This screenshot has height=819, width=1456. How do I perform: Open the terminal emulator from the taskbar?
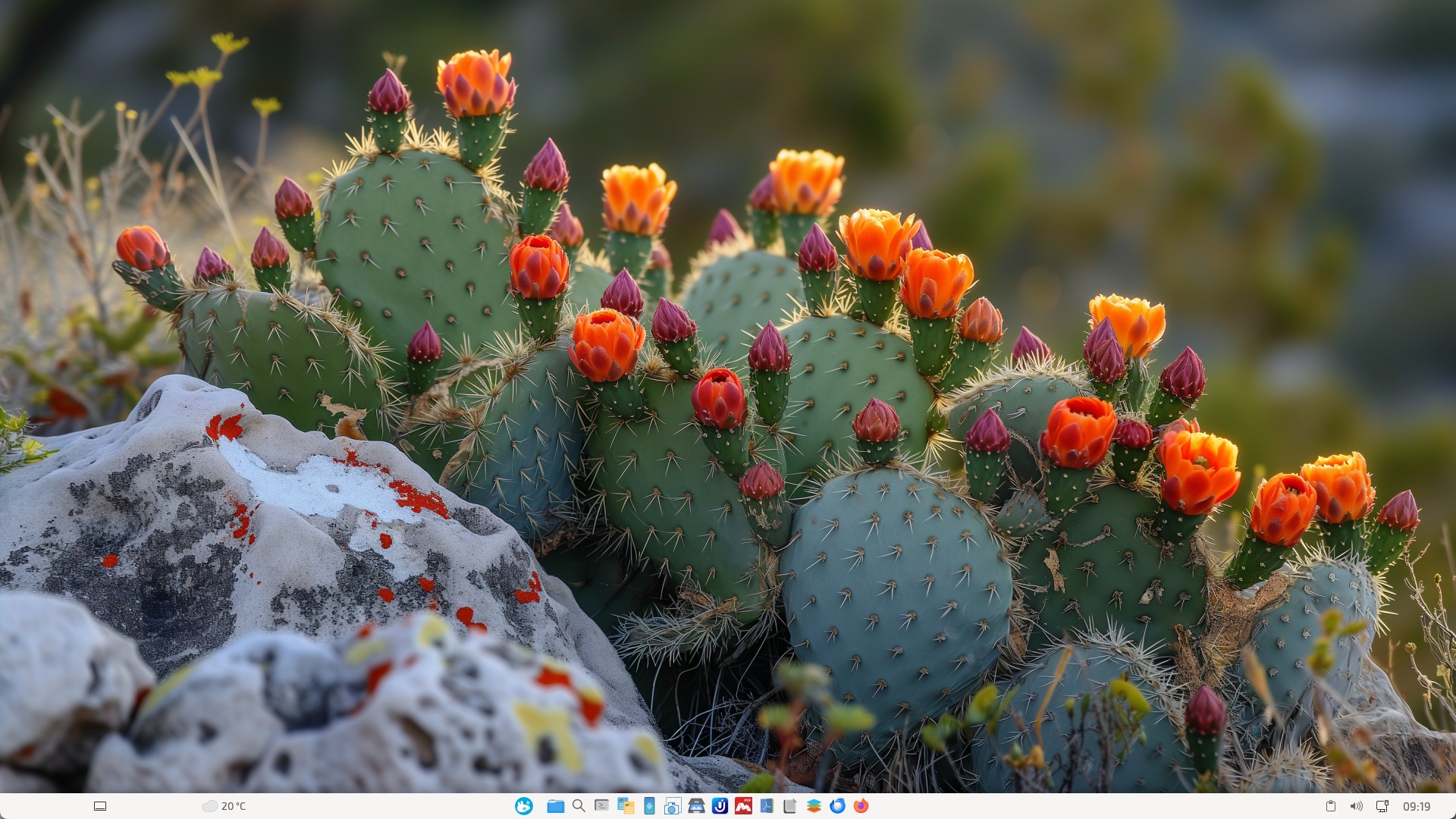602,806
